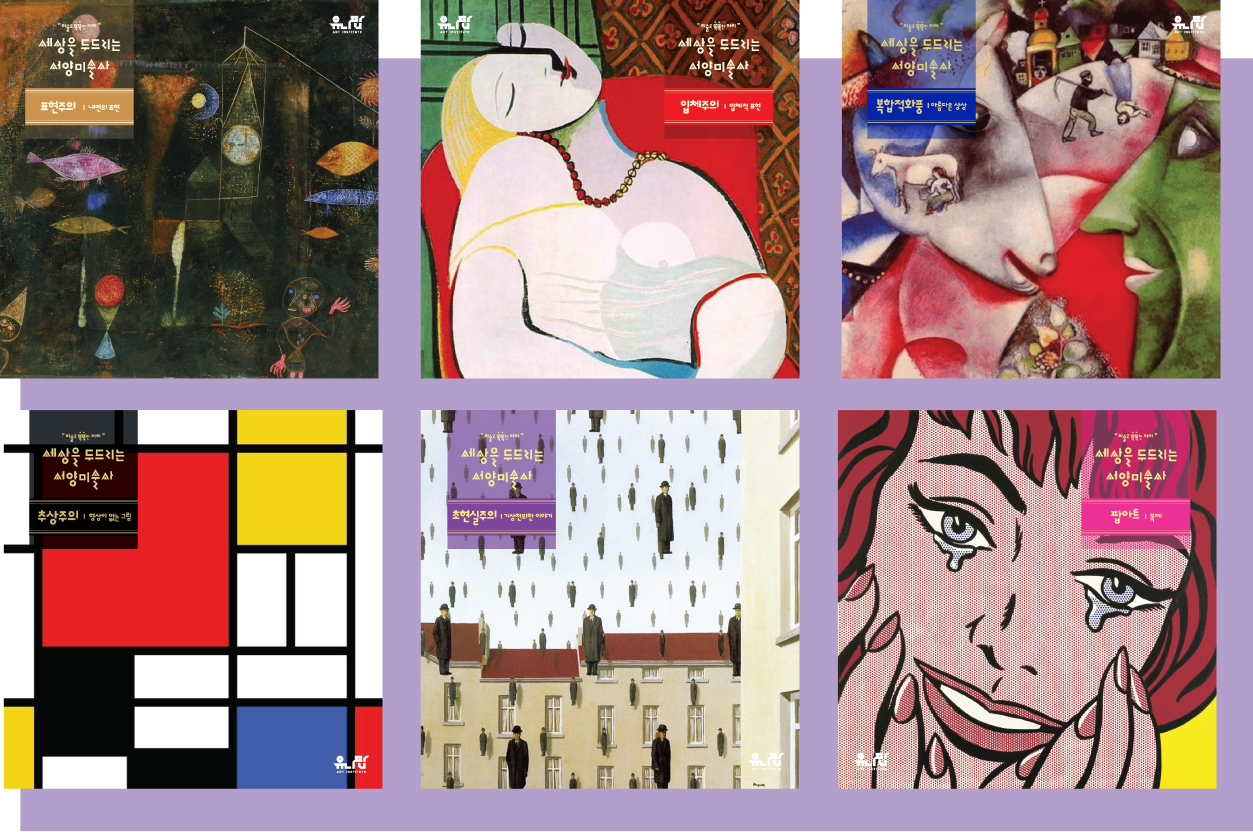Click the logo on the 팝아트 cover
The image size is (1253, 832).
click(872, 761)
